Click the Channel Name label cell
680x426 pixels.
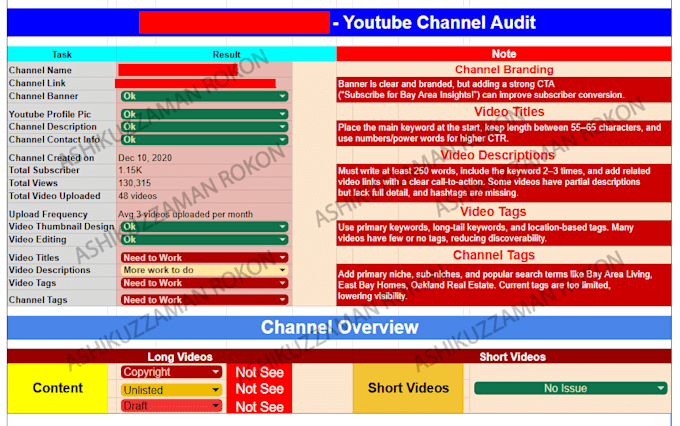coord(62,70)
